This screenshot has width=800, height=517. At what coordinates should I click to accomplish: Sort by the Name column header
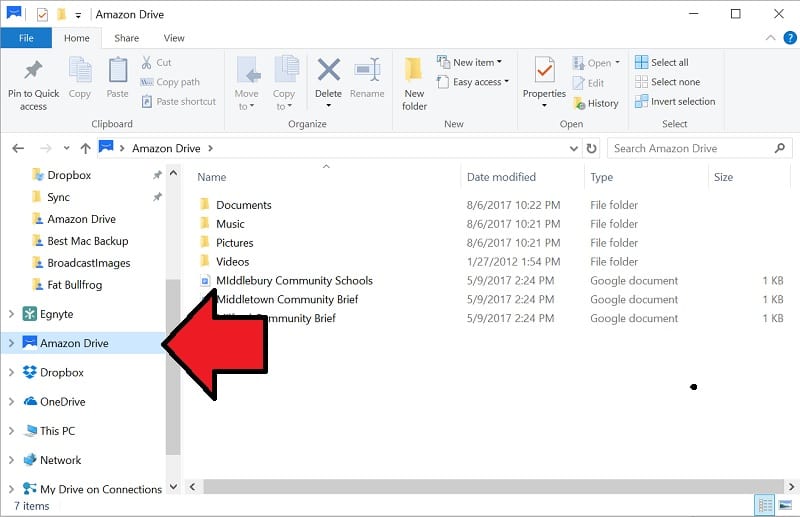212,177
